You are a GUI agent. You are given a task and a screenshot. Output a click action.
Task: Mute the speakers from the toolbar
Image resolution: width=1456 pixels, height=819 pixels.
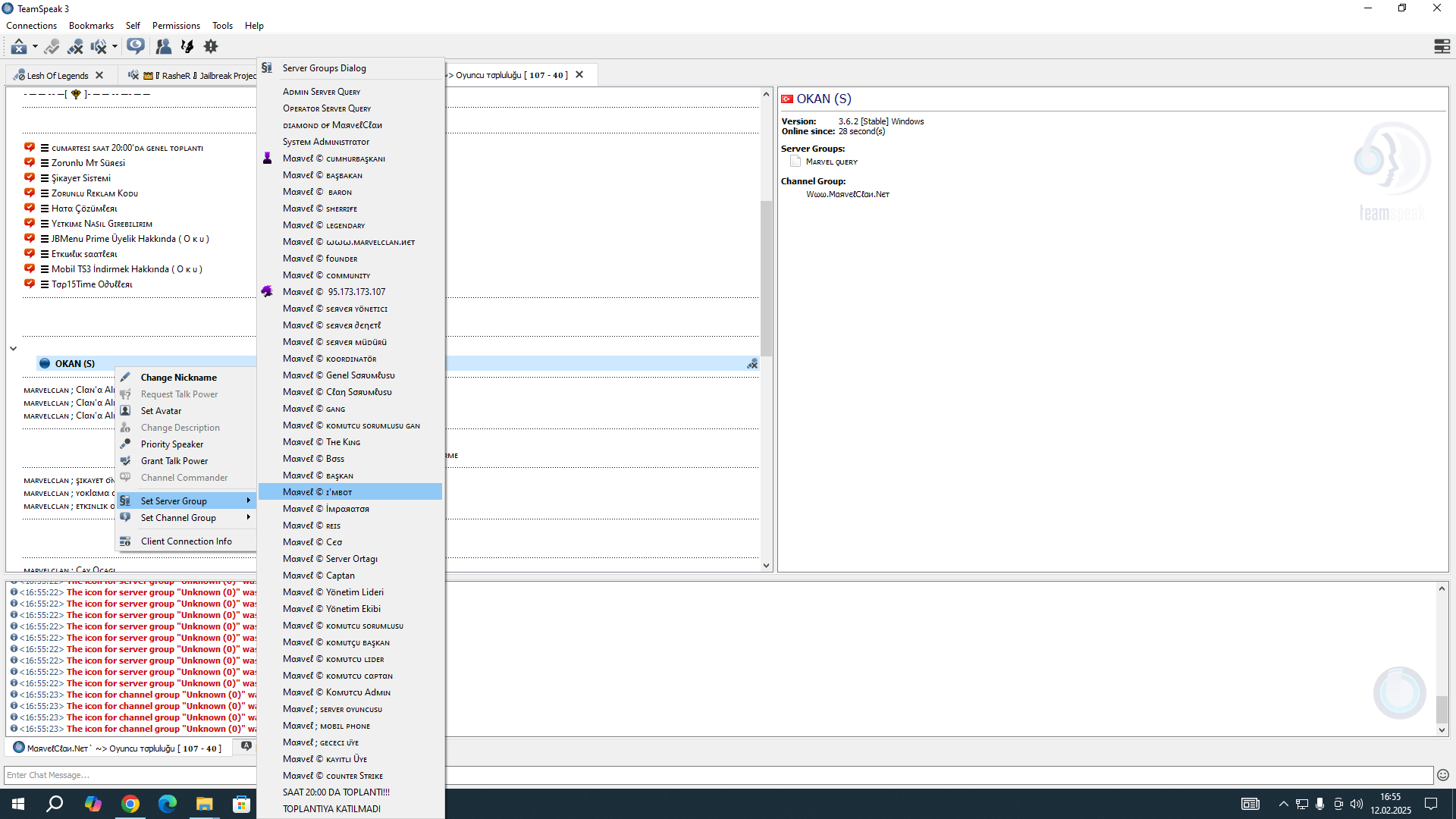(98, 47)
